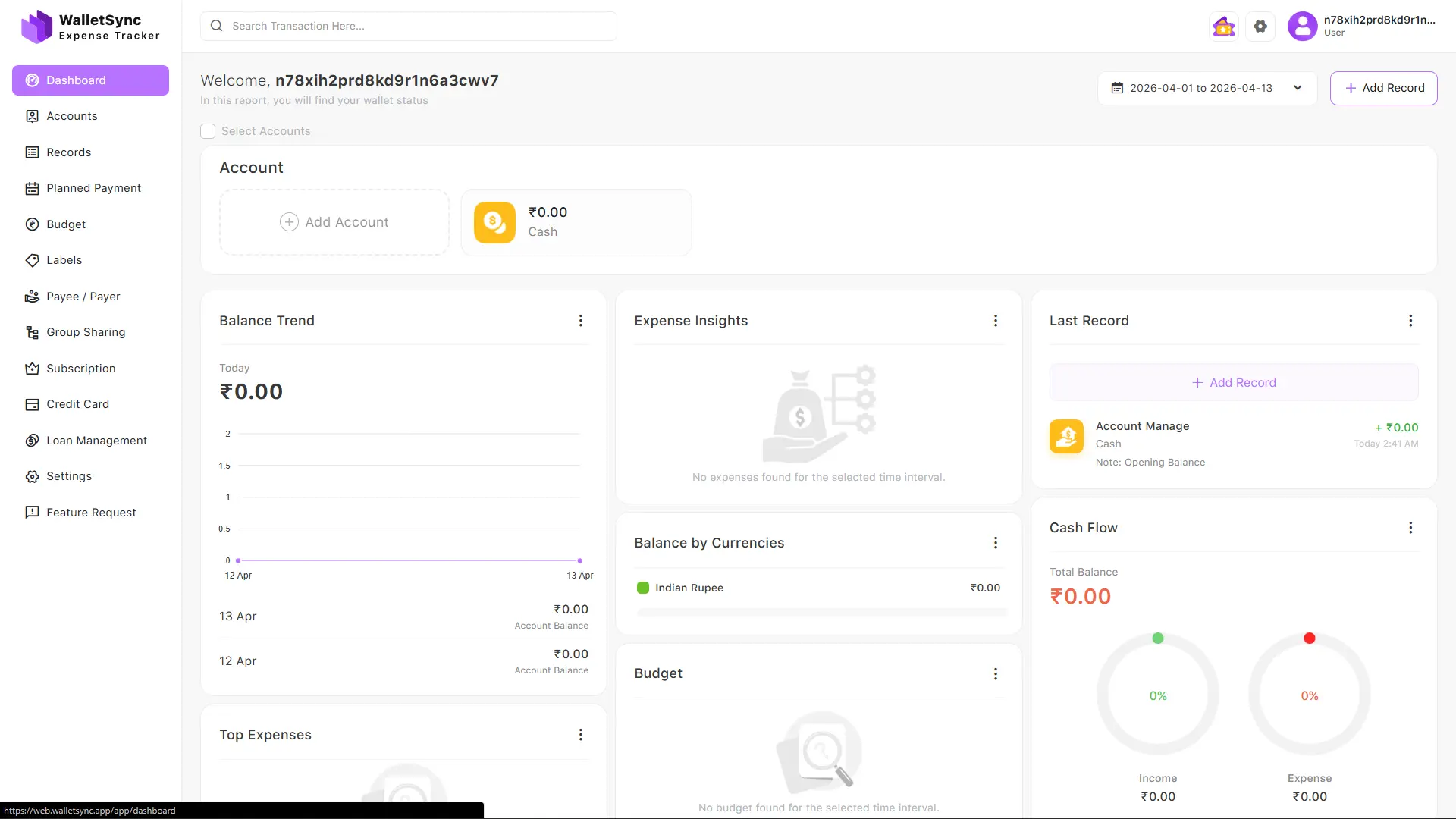Viewport: 1456px width, 819px height.
Task: Open Budget in sidebar
Action: [x=90, y=224]
